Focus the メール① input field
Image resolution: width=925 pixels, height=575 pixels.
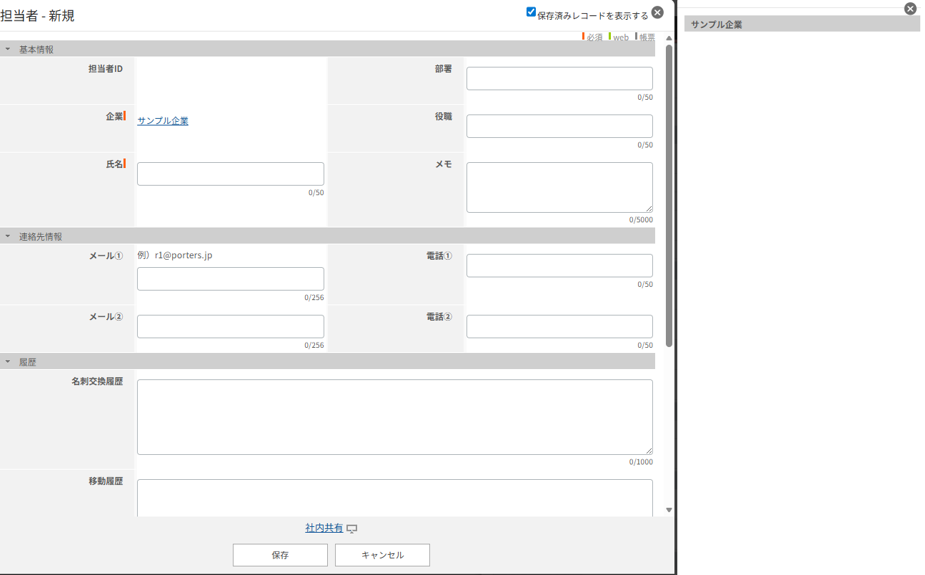click(230, 279)
